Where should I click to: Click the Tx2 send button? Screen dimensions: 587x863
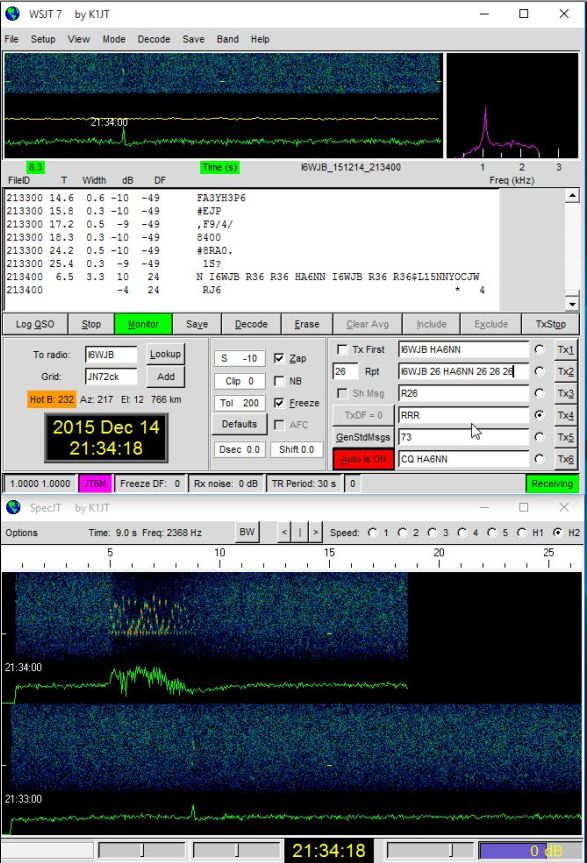565,372
